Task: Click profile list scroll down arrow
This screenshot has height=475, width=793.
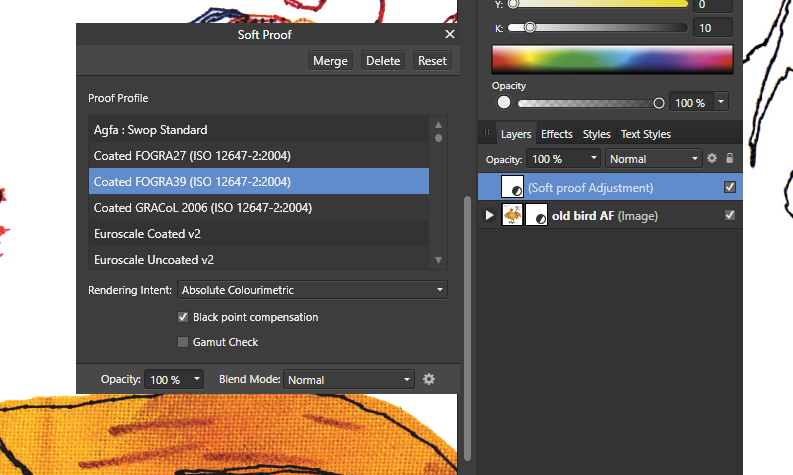Action: 438,260
